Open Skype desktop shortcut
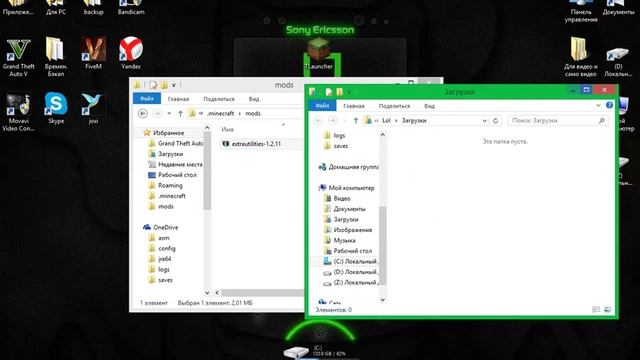 (x=56, y=108)
